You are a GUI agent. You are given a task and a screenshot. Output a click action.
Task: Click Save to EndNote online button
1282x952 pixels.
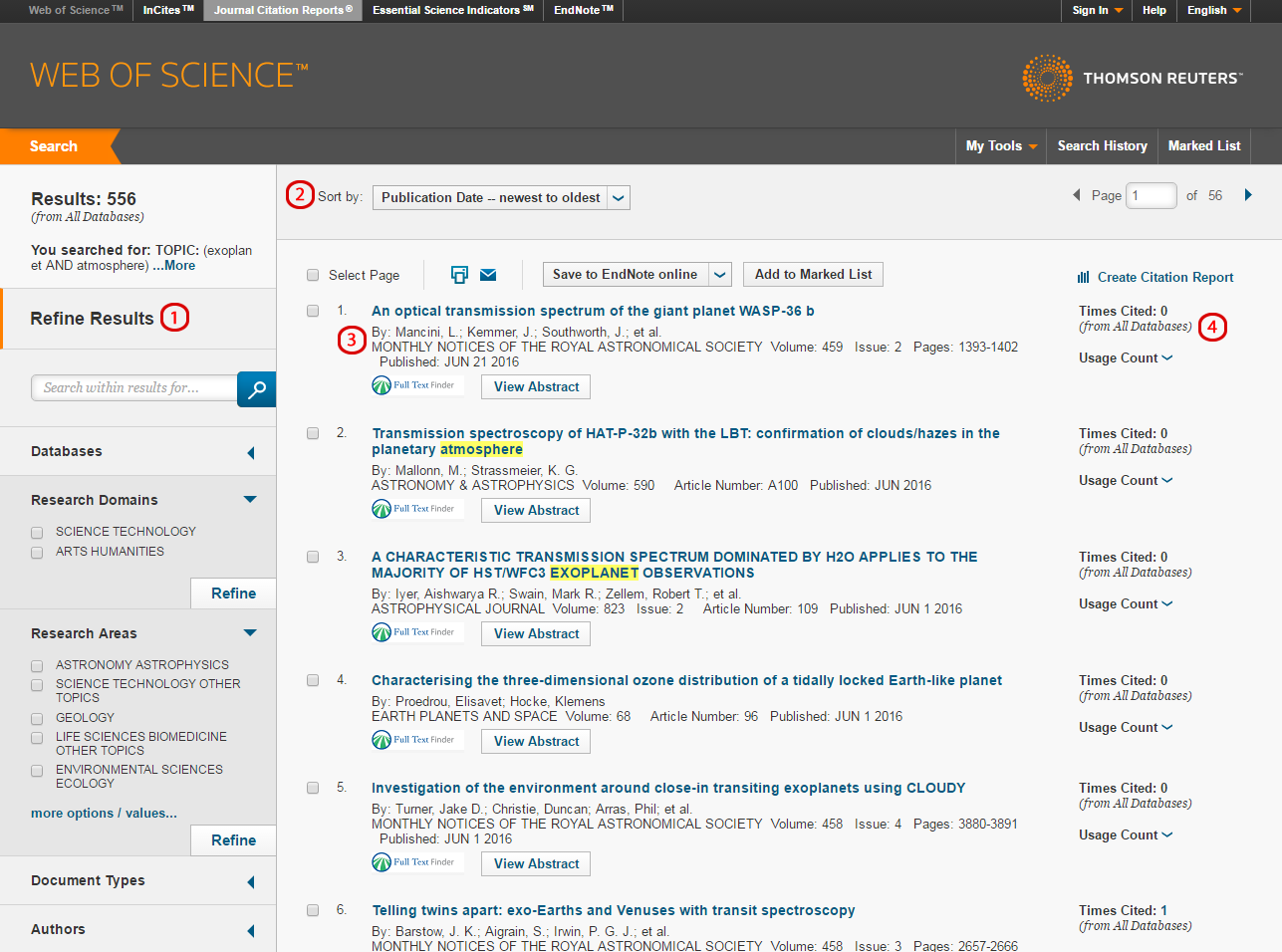pos(626,274)
